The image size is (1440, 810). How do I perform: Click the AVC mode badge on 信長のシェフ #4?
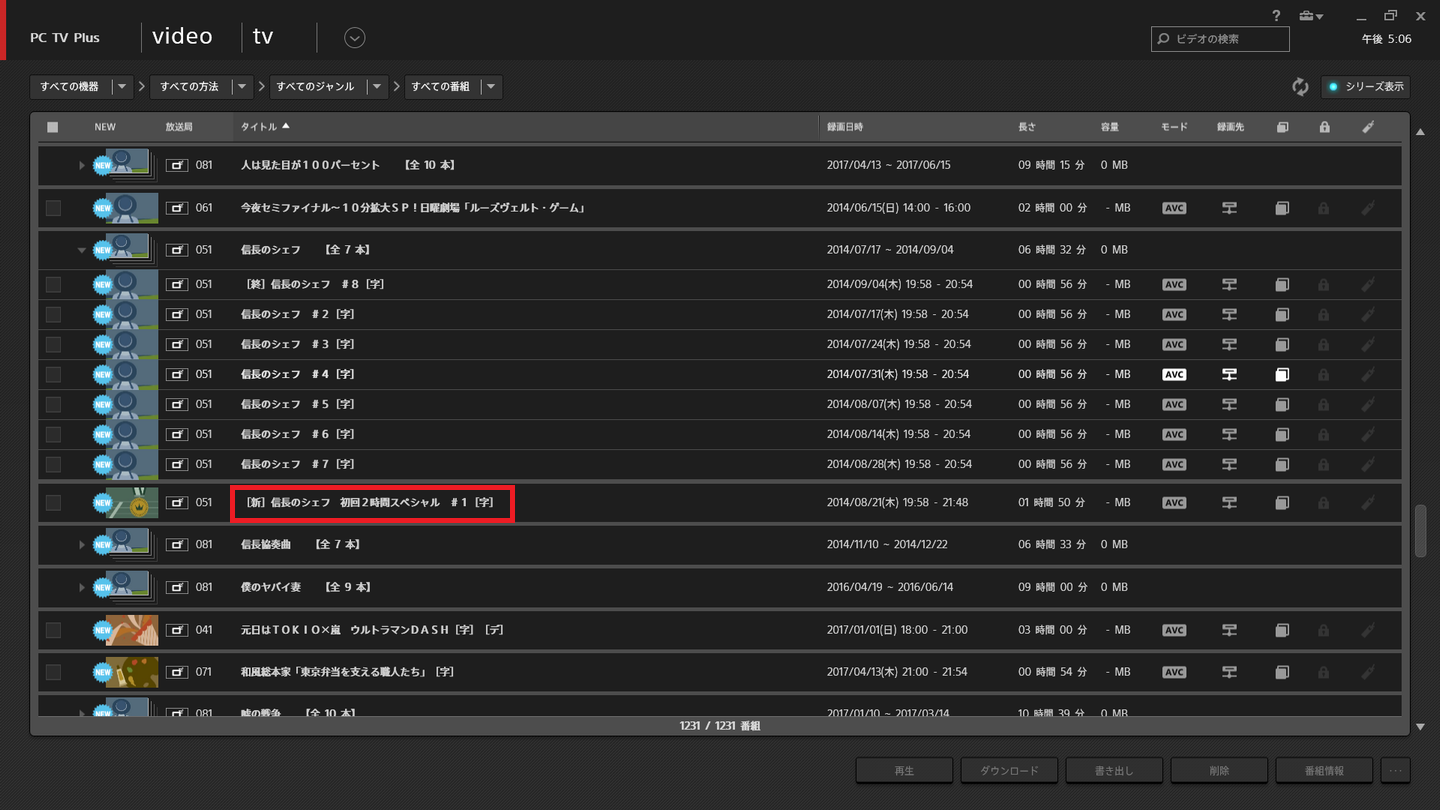point(1173,374)
